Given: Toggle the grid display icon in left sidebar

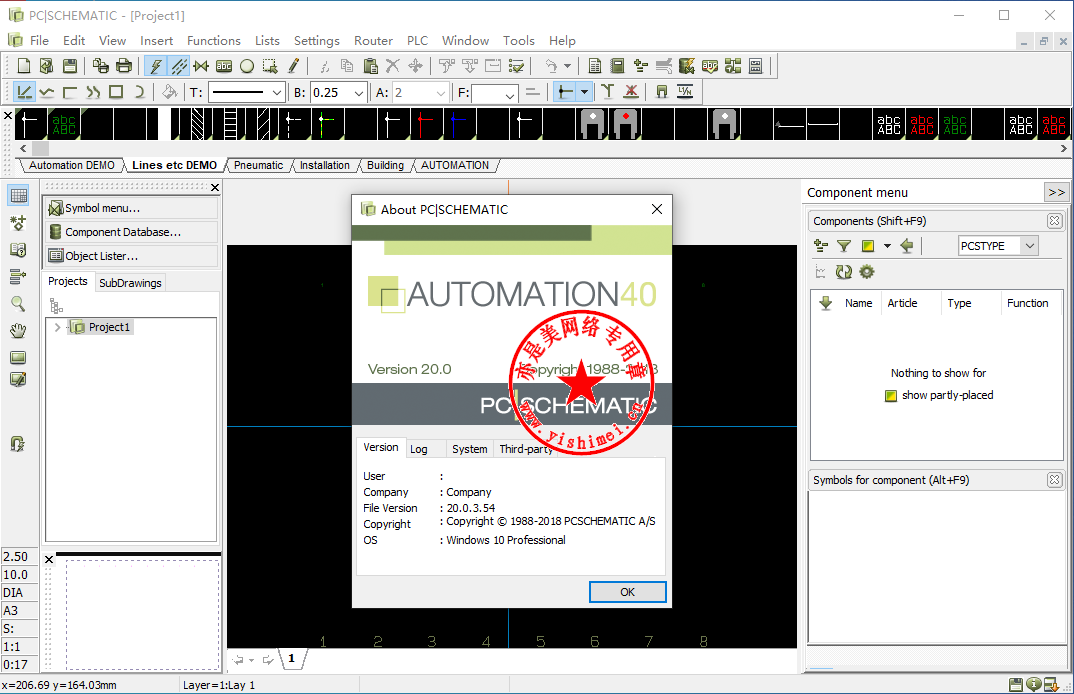Looking at the screenshot, I should click(18, 196).
